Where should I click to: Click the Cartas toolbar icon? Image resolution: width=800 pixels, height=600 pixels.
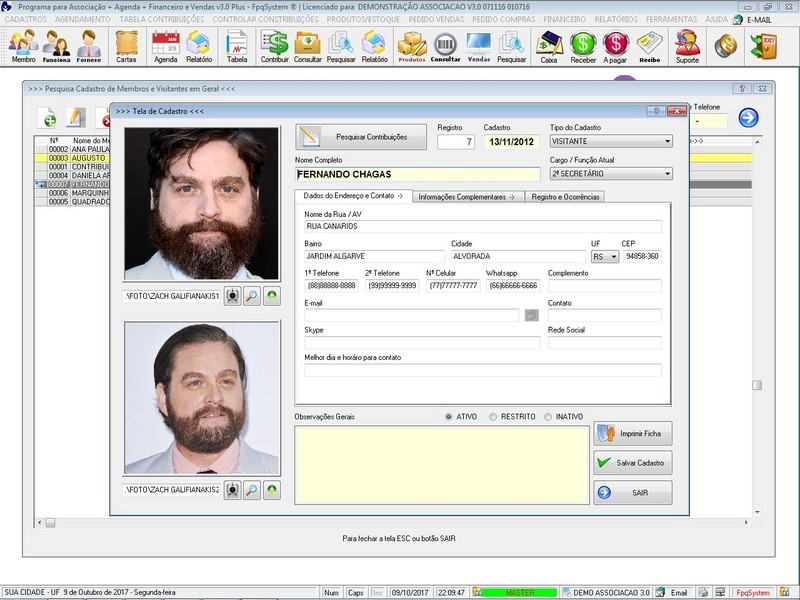[126, 46]
